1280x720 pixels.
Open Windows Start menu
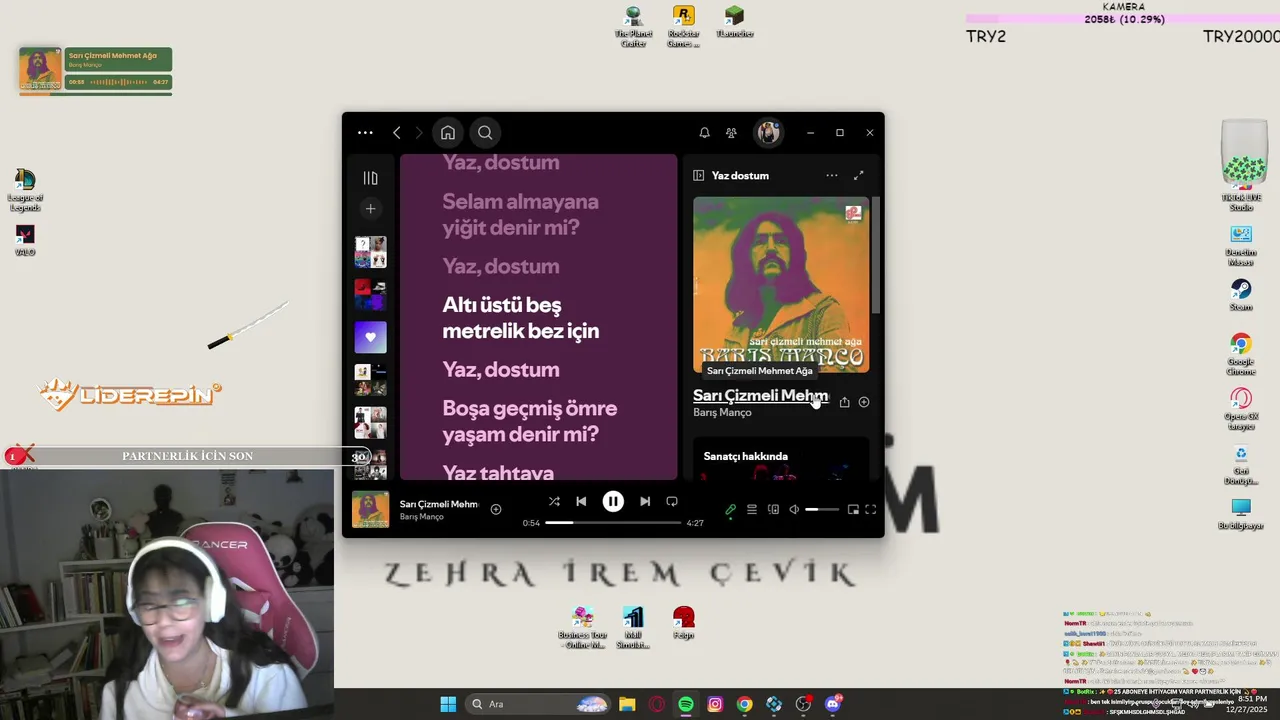448,704
